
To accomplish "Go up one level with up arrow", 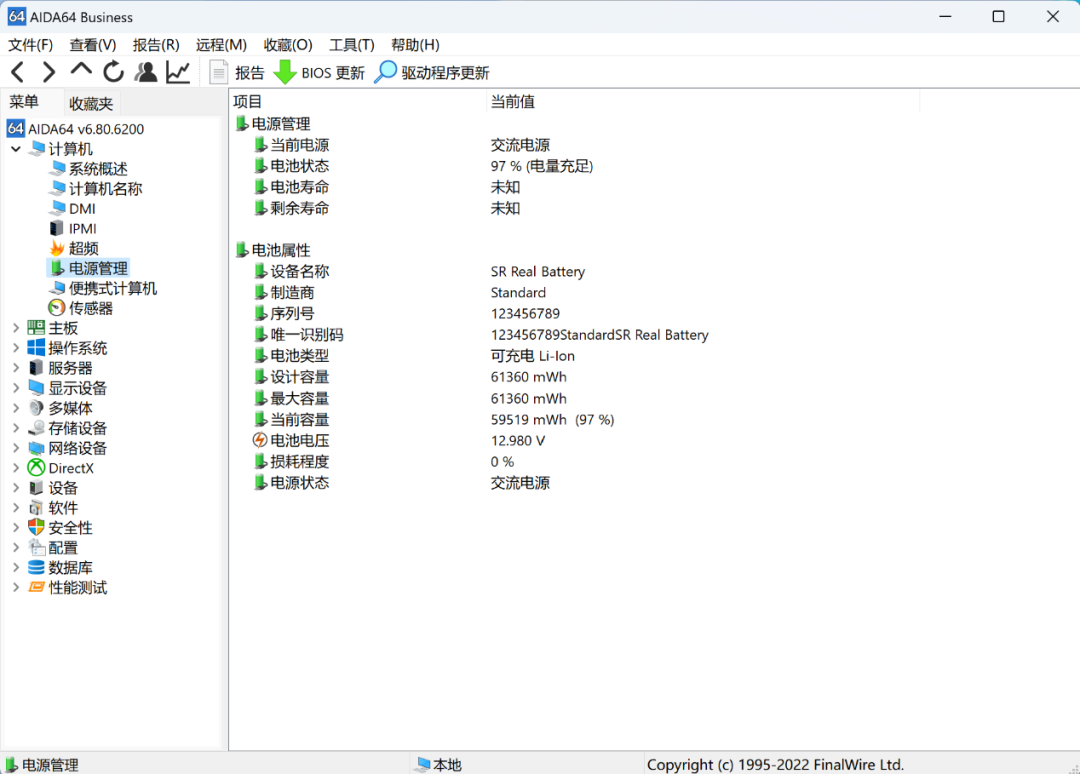I will coord(81,70).
